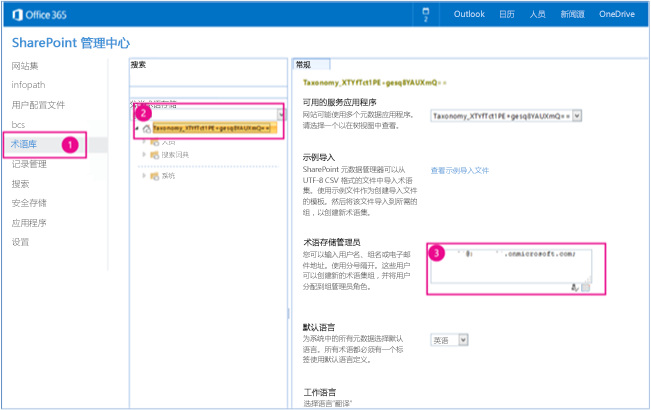This screenshot has width=651, height=410.
Task: Expand the 人员 group in the tree
Action: coord(144,142)
